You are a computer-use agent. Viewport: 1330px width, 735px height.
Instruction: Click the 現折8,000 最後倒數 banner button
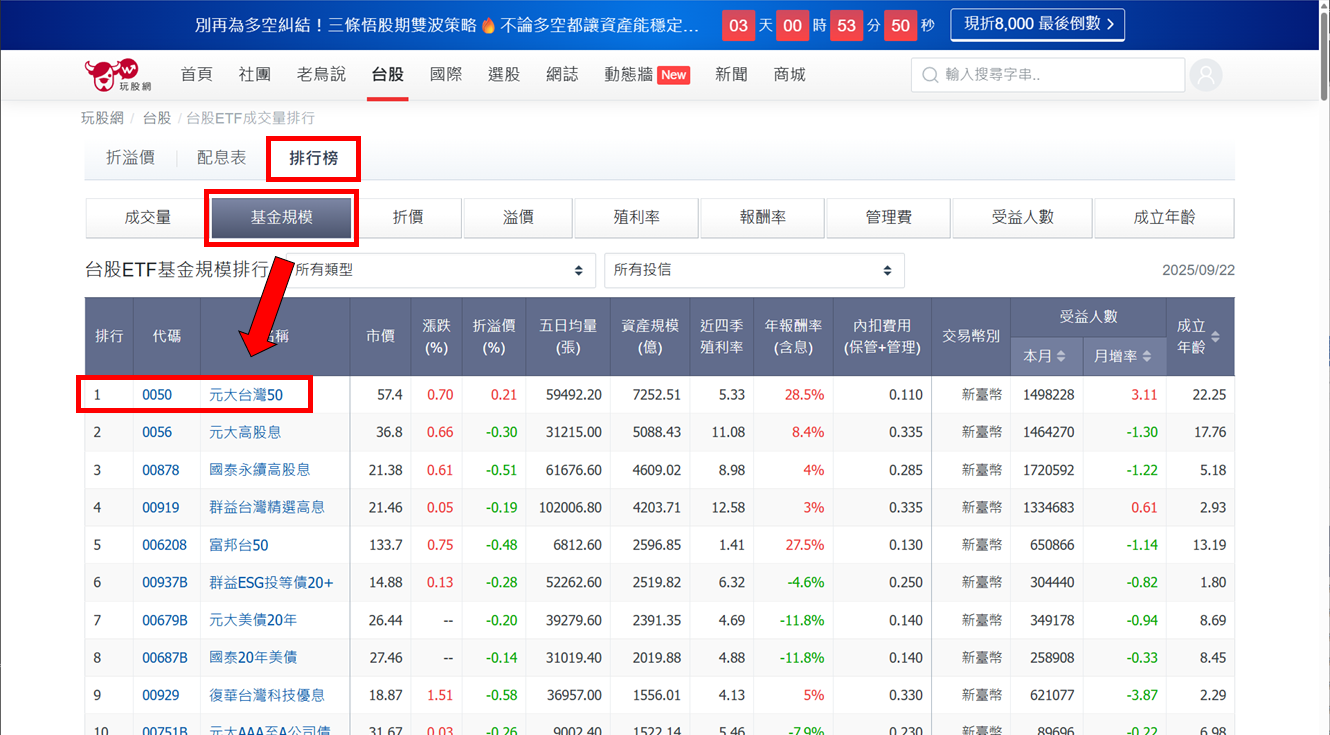1037,25
